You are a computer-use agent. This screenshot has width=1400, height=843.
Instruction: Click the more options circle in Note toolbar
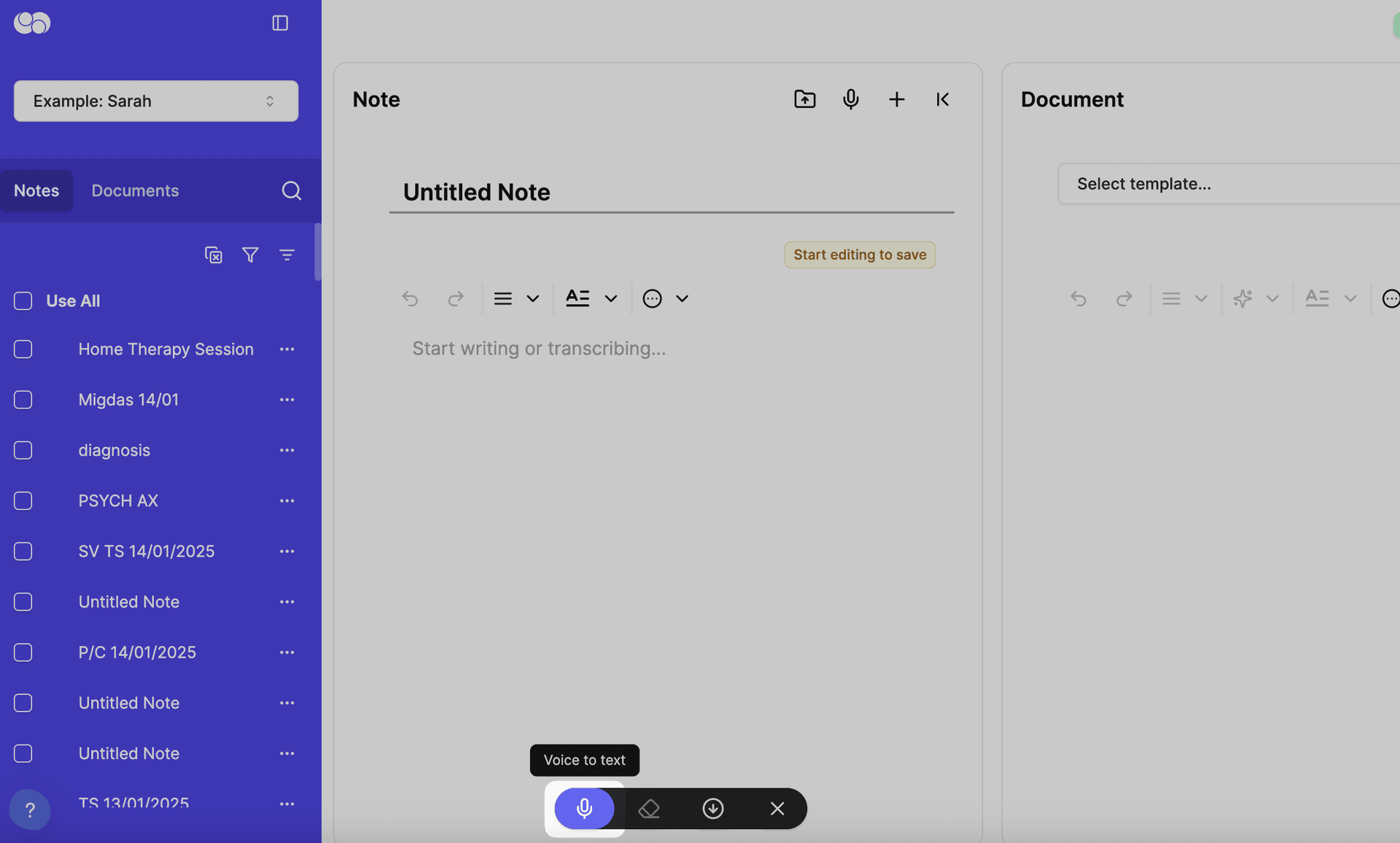coord(652,298)
